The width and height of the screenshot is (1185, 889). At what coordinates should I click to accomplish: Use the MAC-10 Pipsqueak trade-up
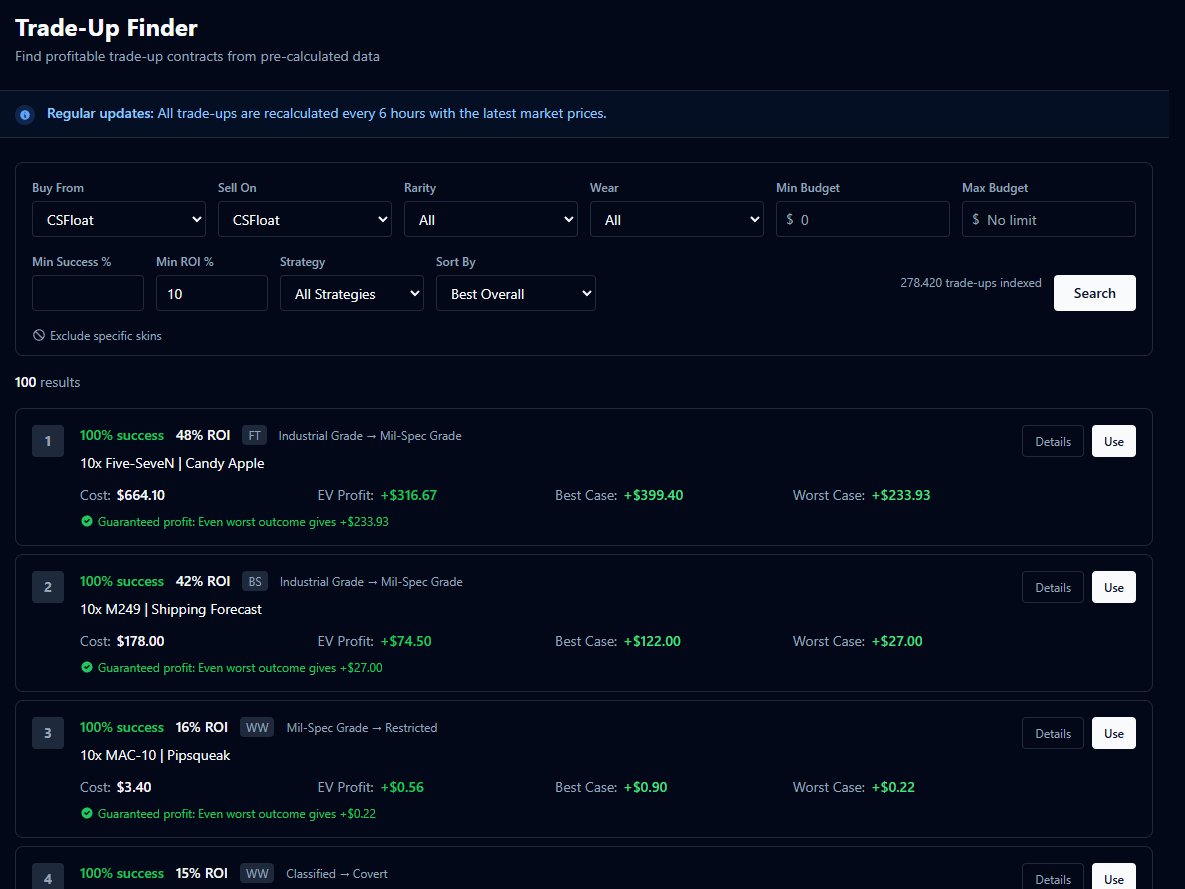(1113, 733)
